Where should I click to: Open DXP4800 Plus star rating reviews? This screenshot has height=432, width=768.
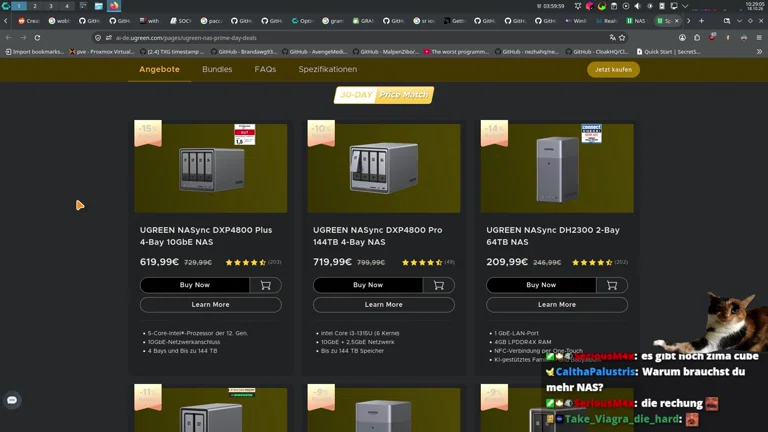click(x=245, y=263)
